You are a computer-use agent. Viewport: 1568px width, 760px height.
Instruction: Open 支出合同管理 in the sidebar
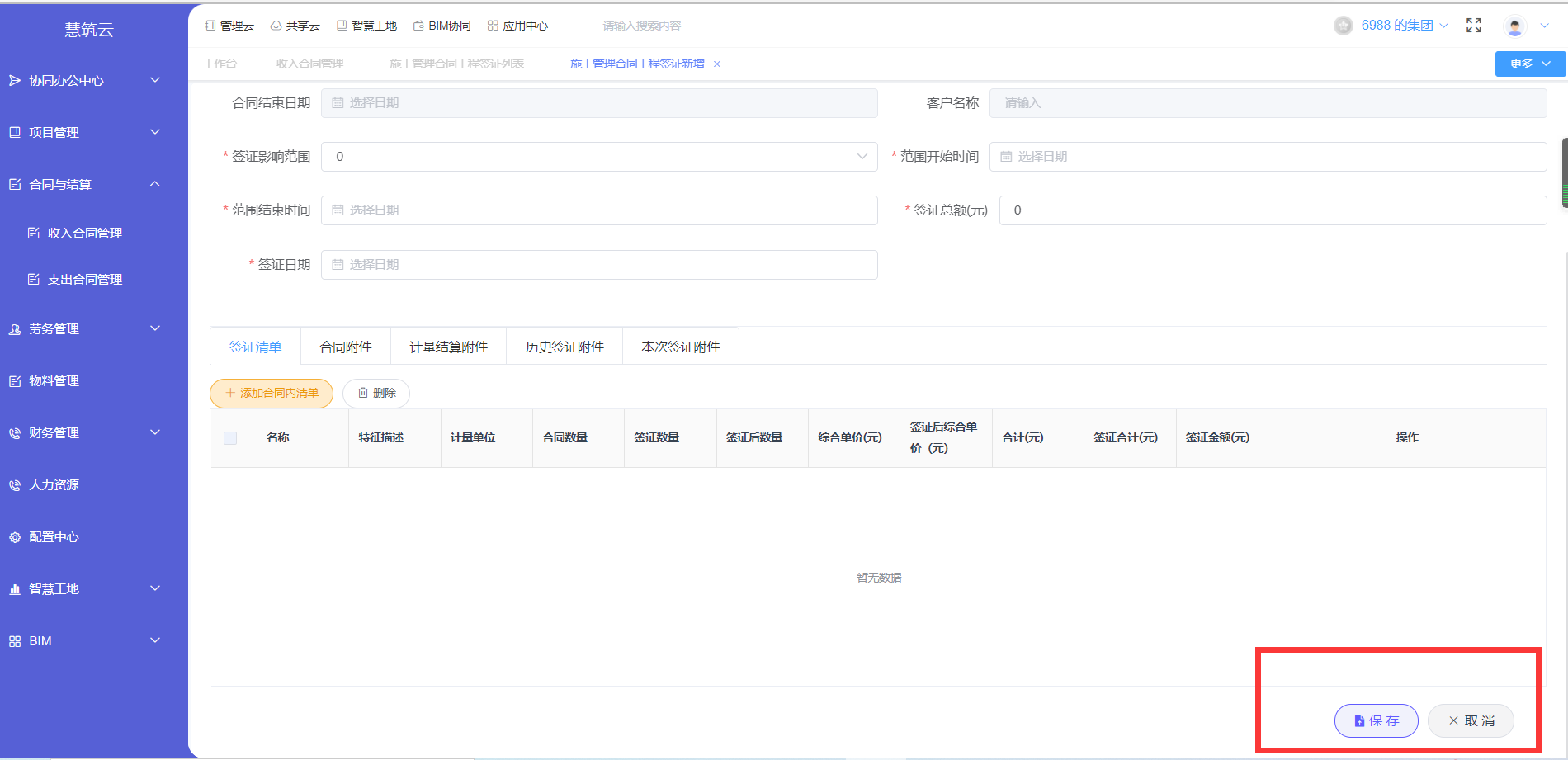[x=85, y=280]
